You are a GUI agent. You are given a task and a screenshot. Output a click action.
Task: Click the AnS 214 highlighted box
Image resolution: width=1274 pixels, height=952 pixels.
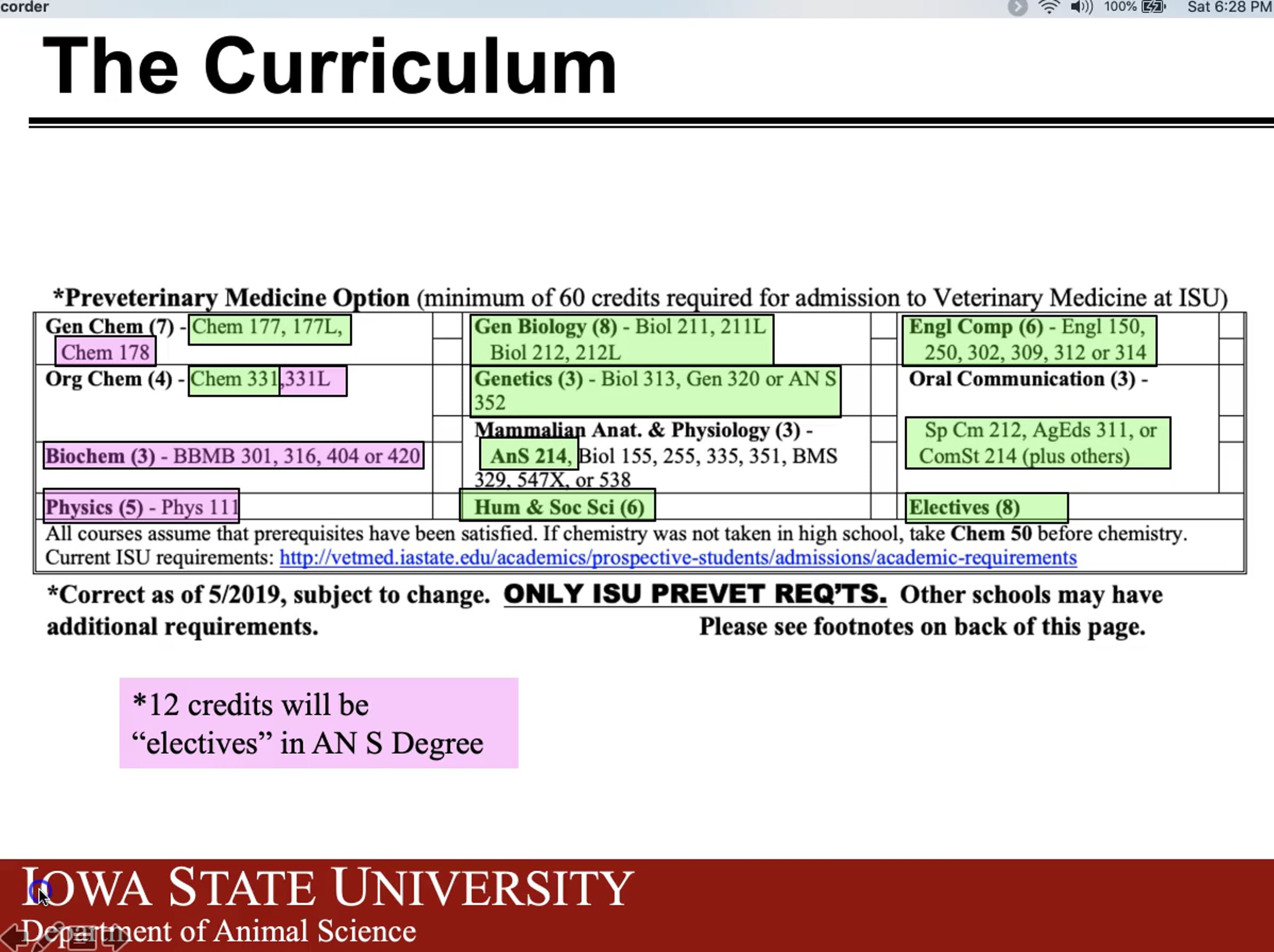click(x=529, y=456)
